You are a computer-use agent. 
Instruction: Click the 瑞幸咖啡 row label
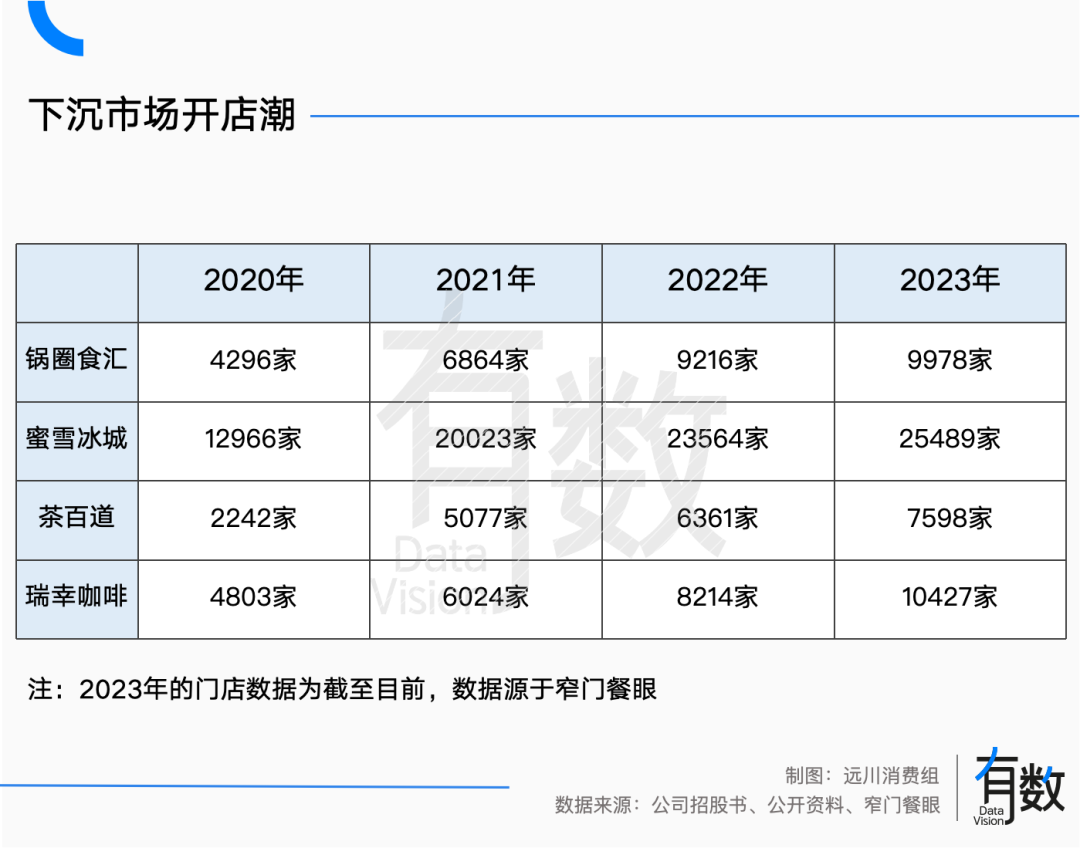(x=77, y=599)
